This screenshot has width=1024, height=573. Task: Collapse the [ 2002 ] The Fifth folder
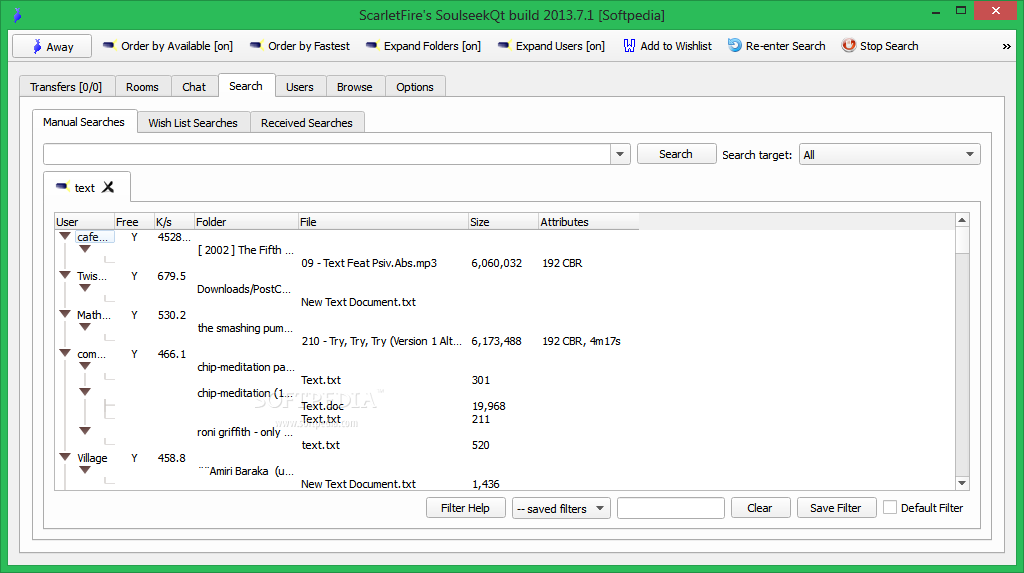click(85, 249)
